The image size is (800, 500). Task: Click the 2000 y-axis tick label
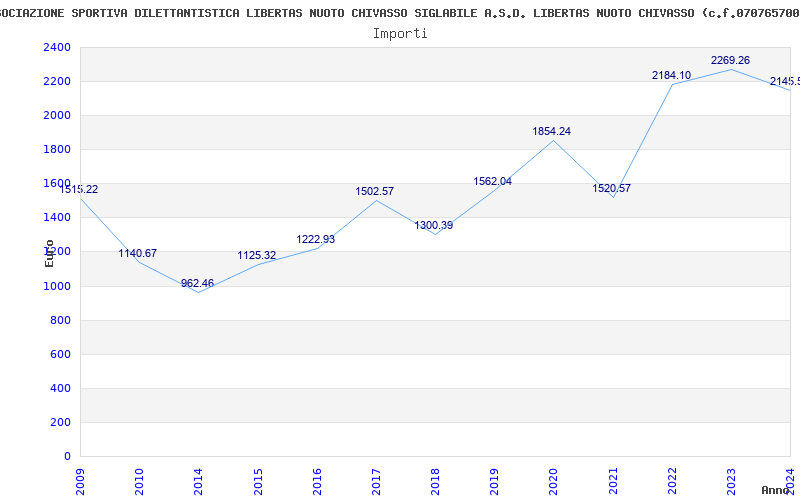[x=57, y=115]
